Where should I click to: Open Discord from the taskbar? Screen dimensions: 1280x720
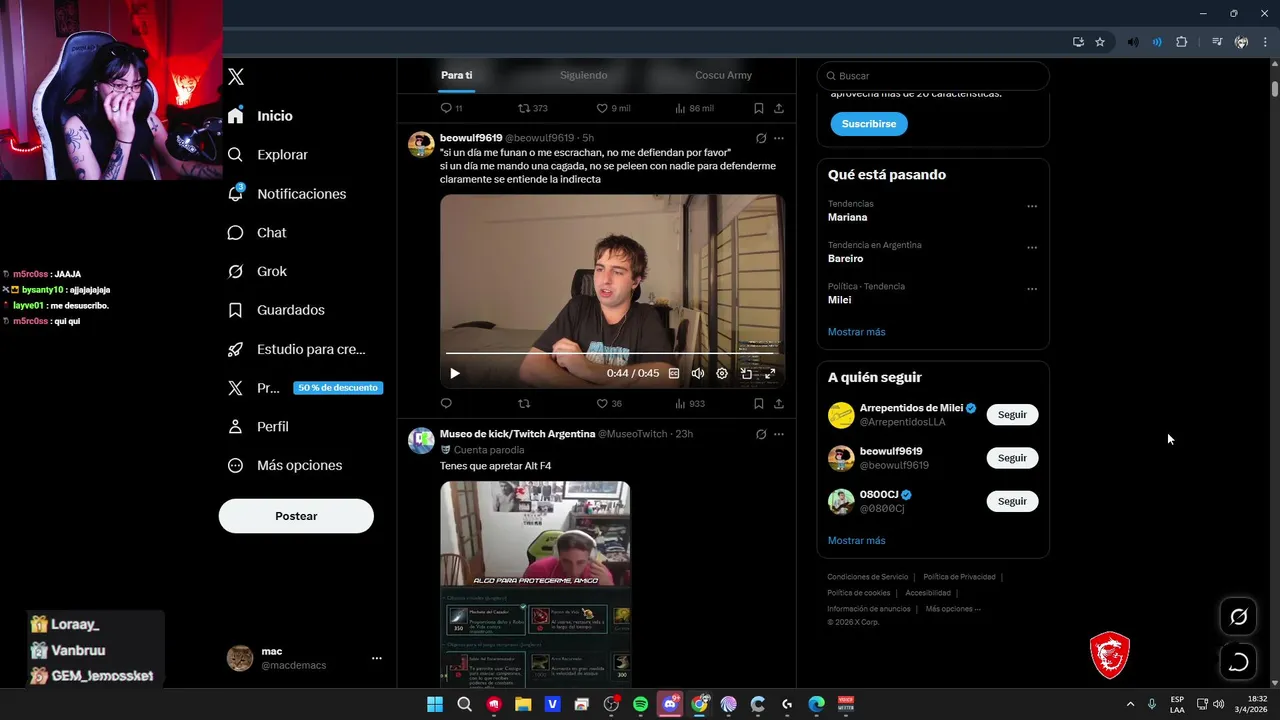coord(670,704)
